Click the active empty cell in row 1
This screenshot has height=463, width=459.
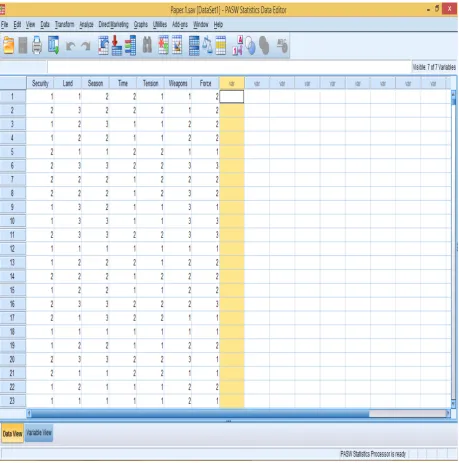[232, 97]
